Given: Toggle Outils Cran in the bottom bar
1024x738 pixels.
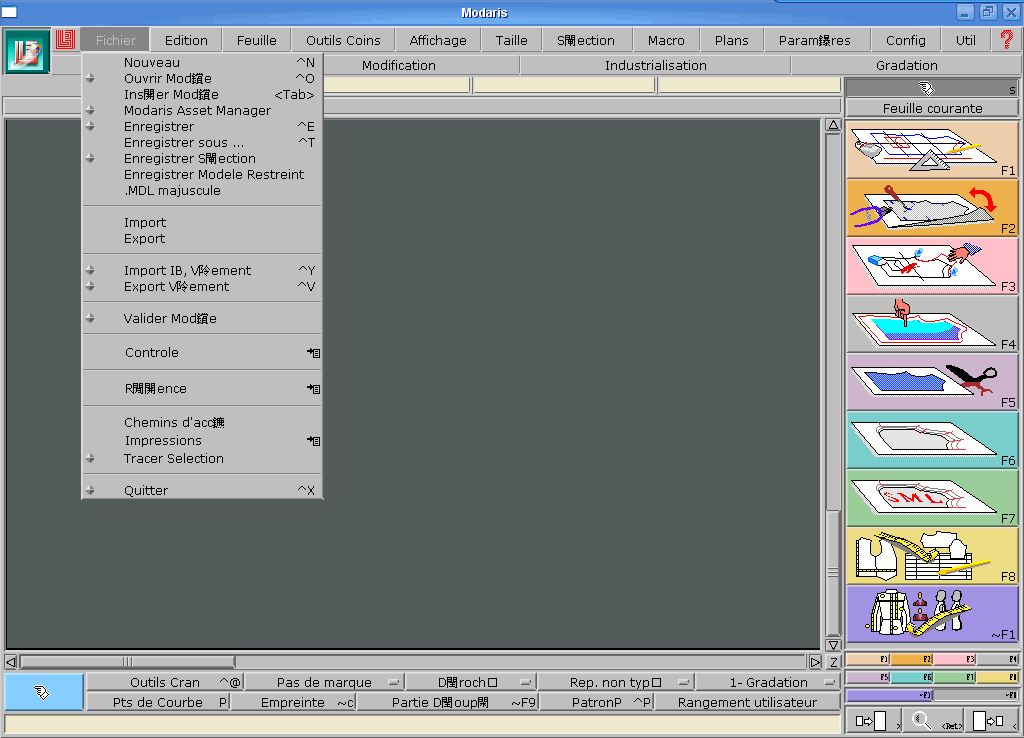Looking at the screenshot, I should point(165,682).
